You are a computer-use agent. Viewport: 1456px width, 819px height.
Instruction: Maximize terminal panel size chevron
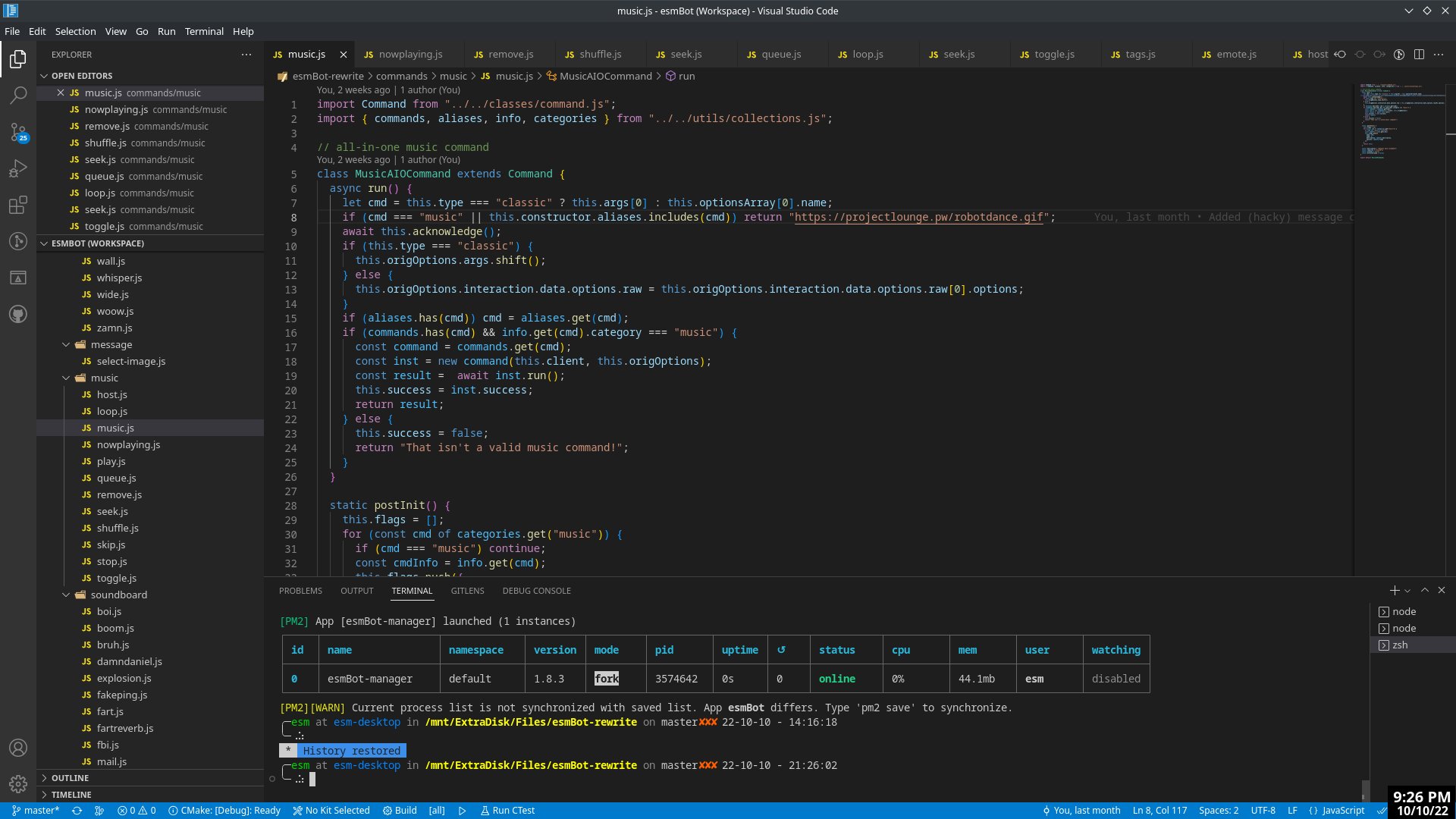pos(1425,590)
